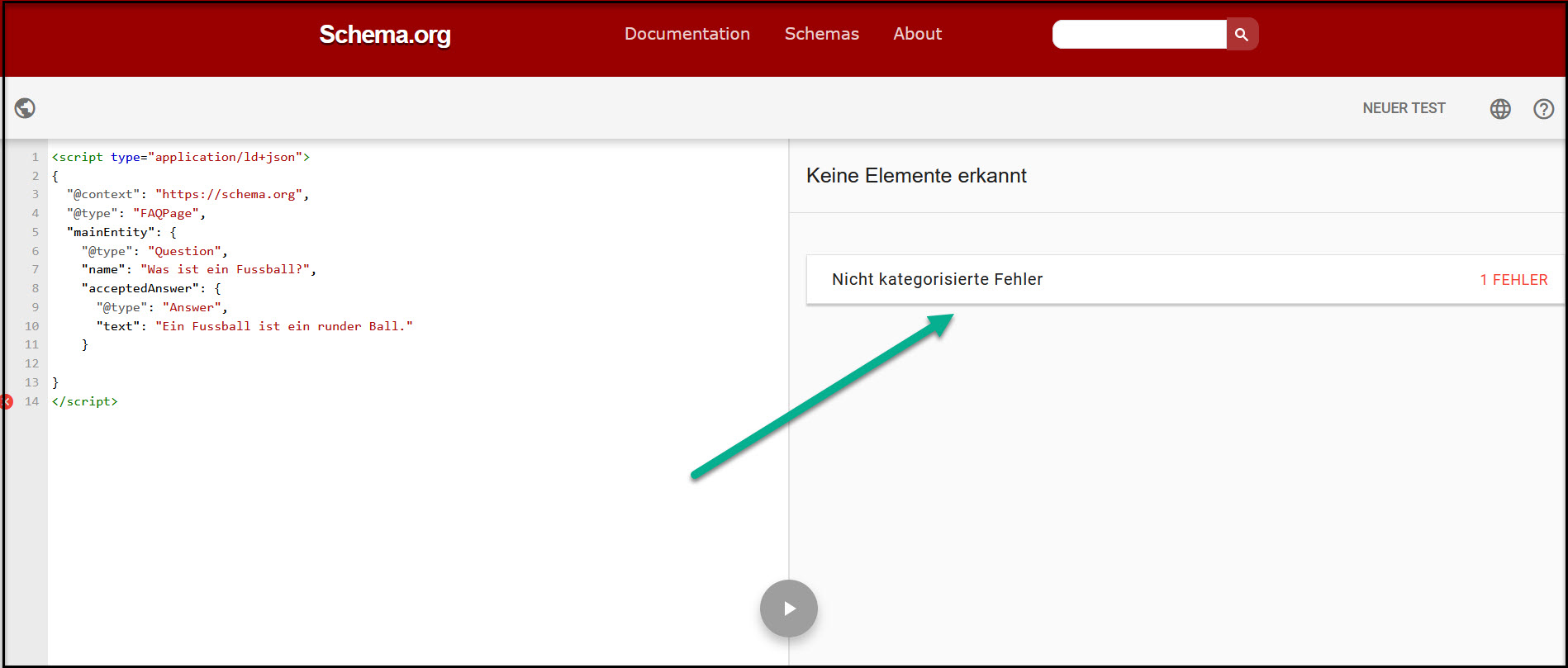Run the test with the play button
The height and width of the screenshot is (668, 1568).
coord(789,609)
